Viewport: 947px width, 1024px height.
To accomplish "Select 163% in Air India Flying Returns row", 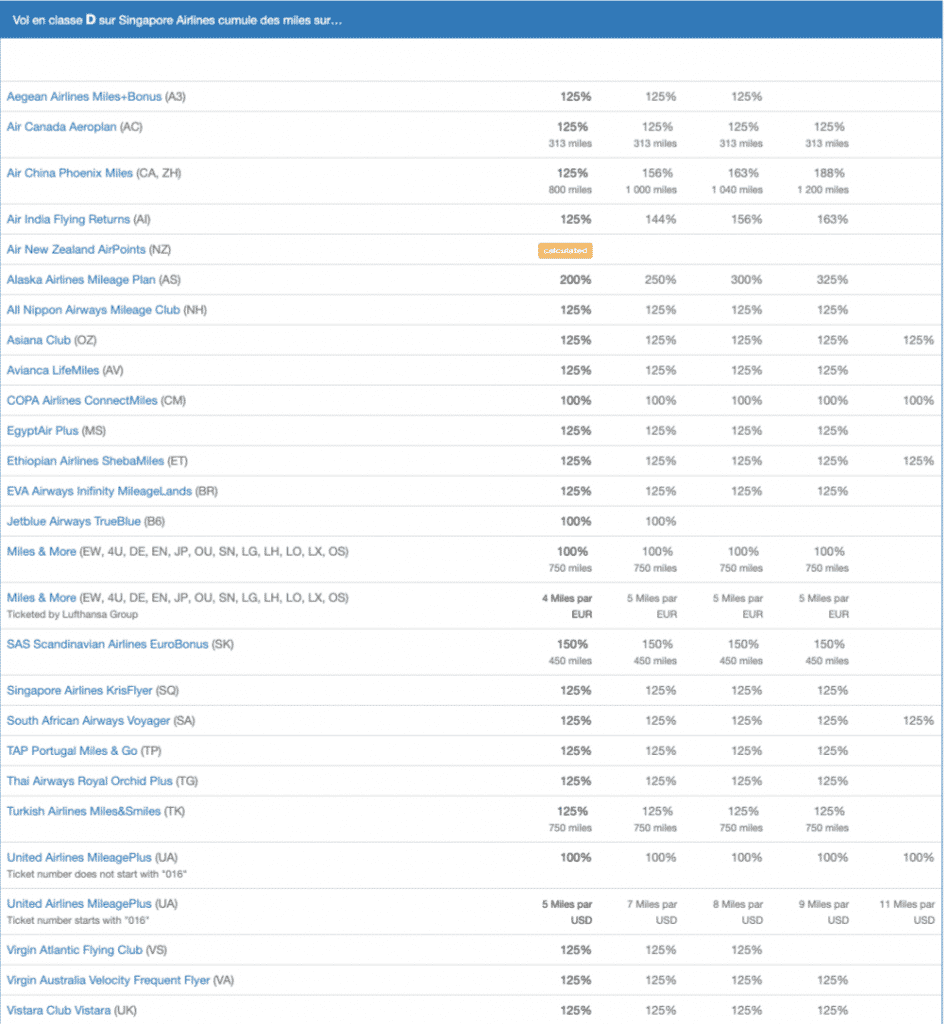I will click(832, 219).
